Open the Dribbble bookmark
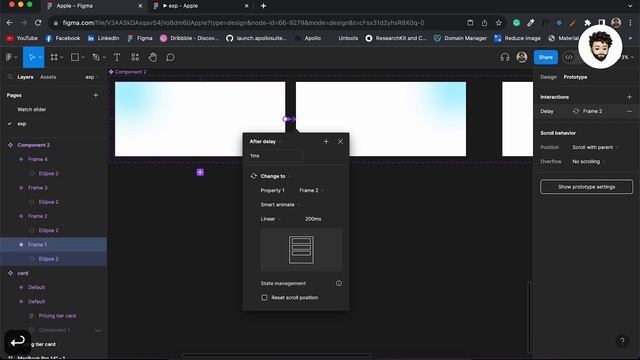 coord(189,38)
